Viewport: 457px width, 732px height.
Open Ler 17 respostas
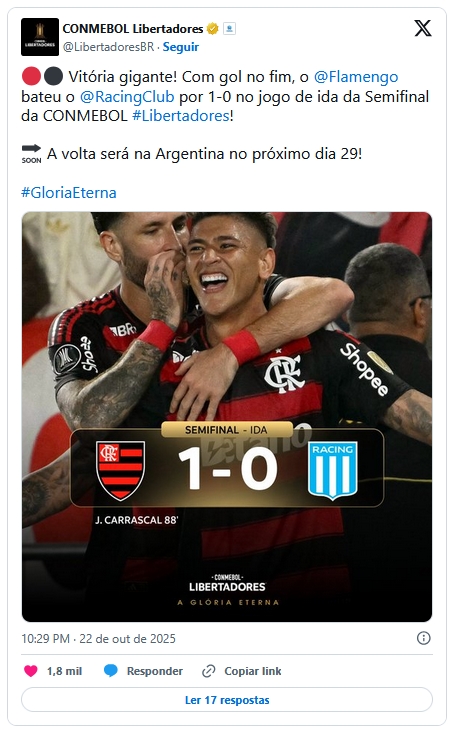pyautogui.click(x=227, y=700)
